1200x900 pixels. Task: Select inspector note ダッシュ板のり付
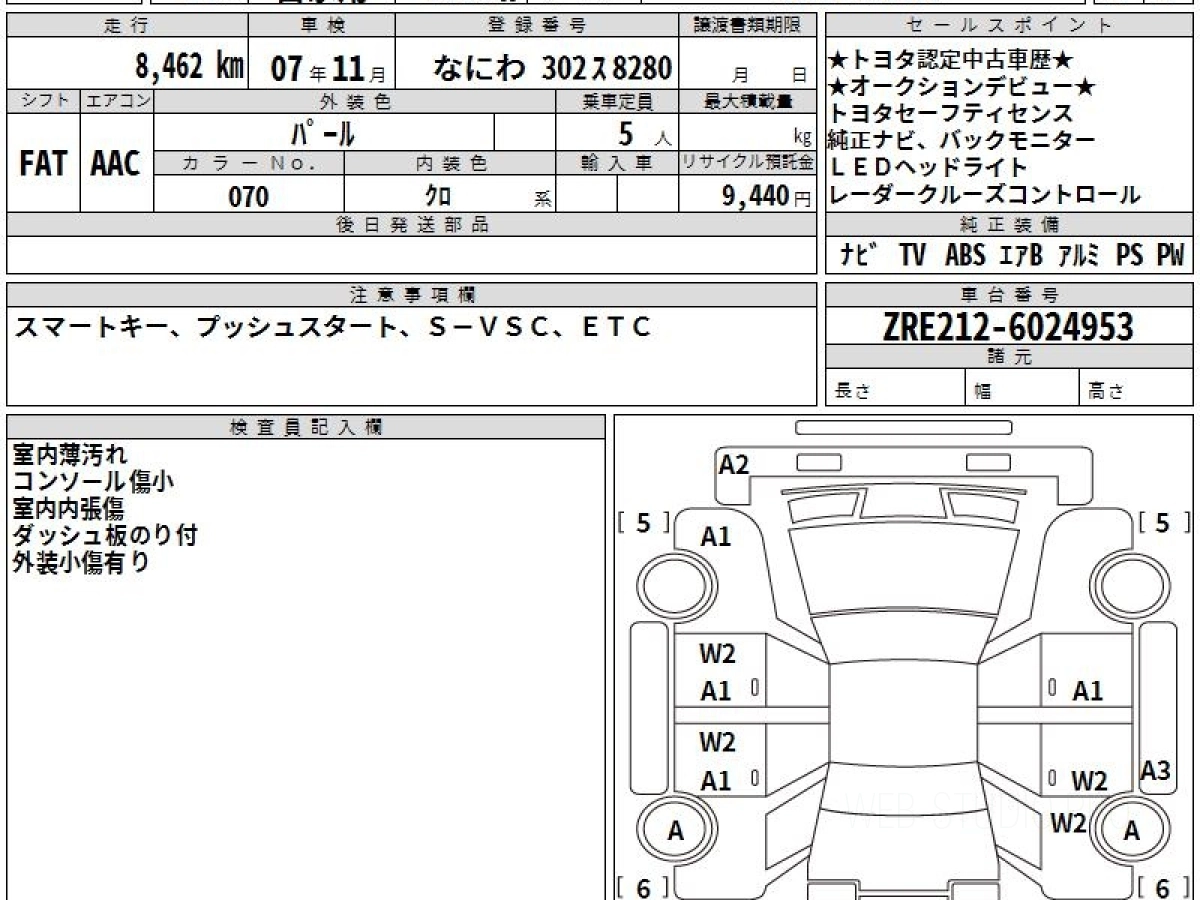click(104, 536)
